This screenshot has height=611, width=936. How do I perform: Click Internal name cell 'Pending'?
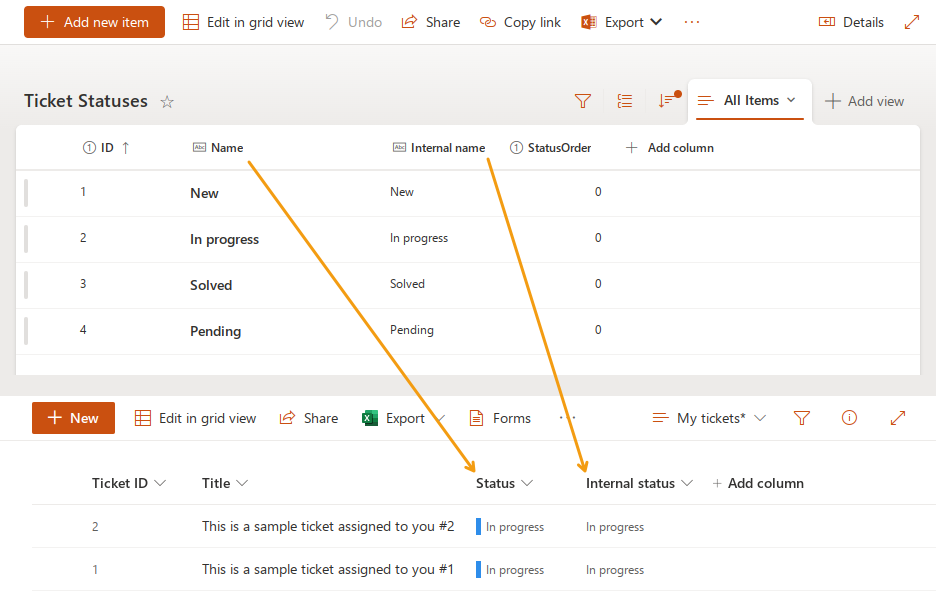(412, 330)
